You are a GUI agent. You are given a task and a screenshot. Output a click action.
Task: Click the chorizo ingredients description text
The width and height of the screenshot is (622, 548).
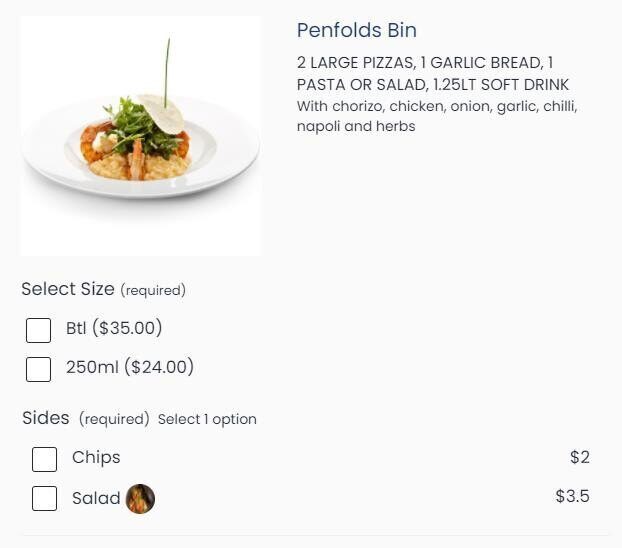[x=437, y=116]
